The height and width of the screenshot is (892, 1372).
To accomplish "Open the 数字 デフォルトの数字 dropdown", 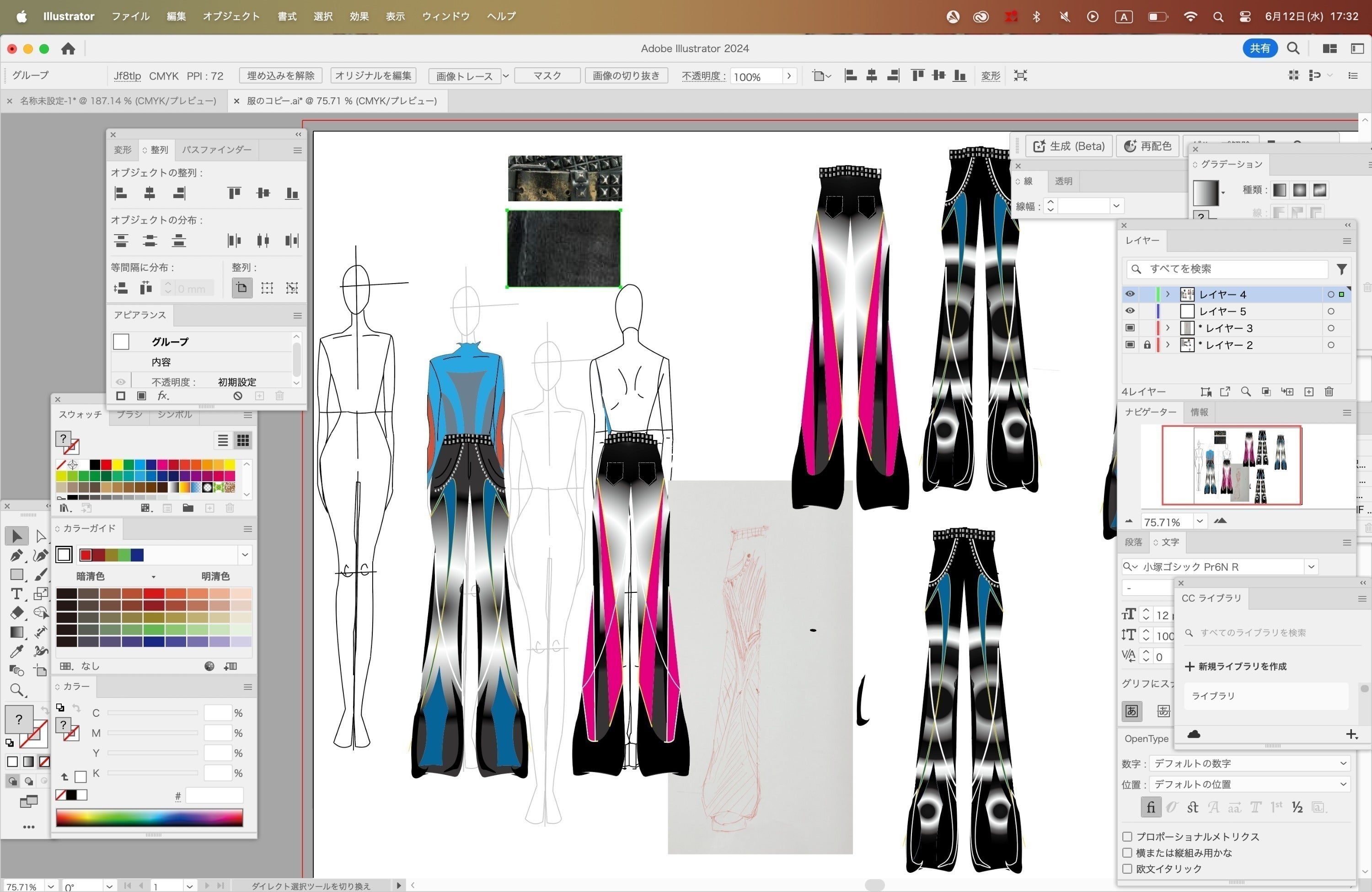I will click(x=1249, y=763).
